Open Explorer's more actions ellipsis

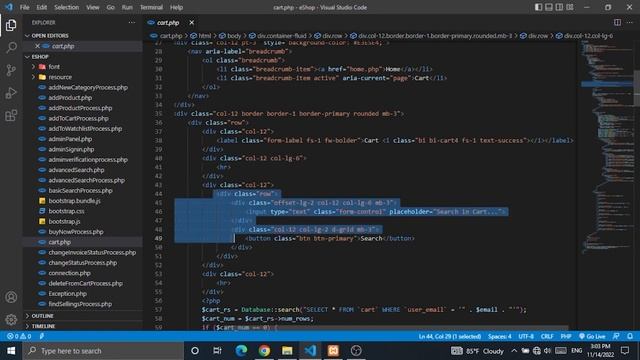(131, 22)
